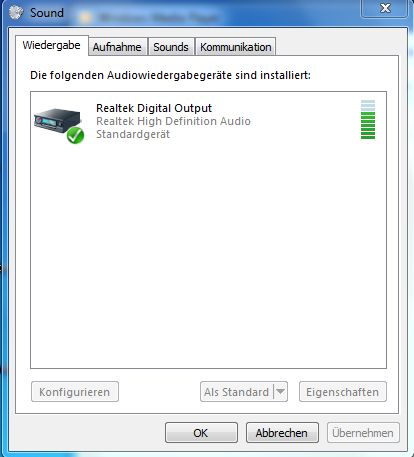
Task: Confirm the dialog with OK
Action: coord(201,433)
